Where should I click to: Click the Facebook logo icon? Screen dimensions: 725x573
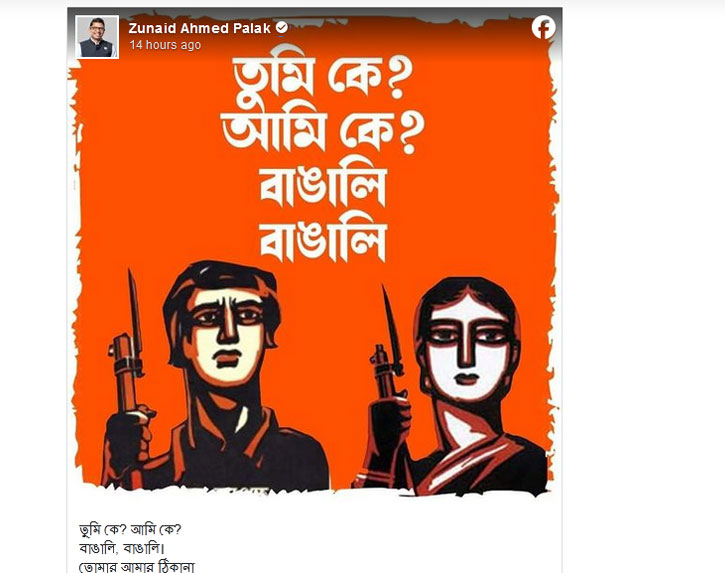(x=543, y=28)
